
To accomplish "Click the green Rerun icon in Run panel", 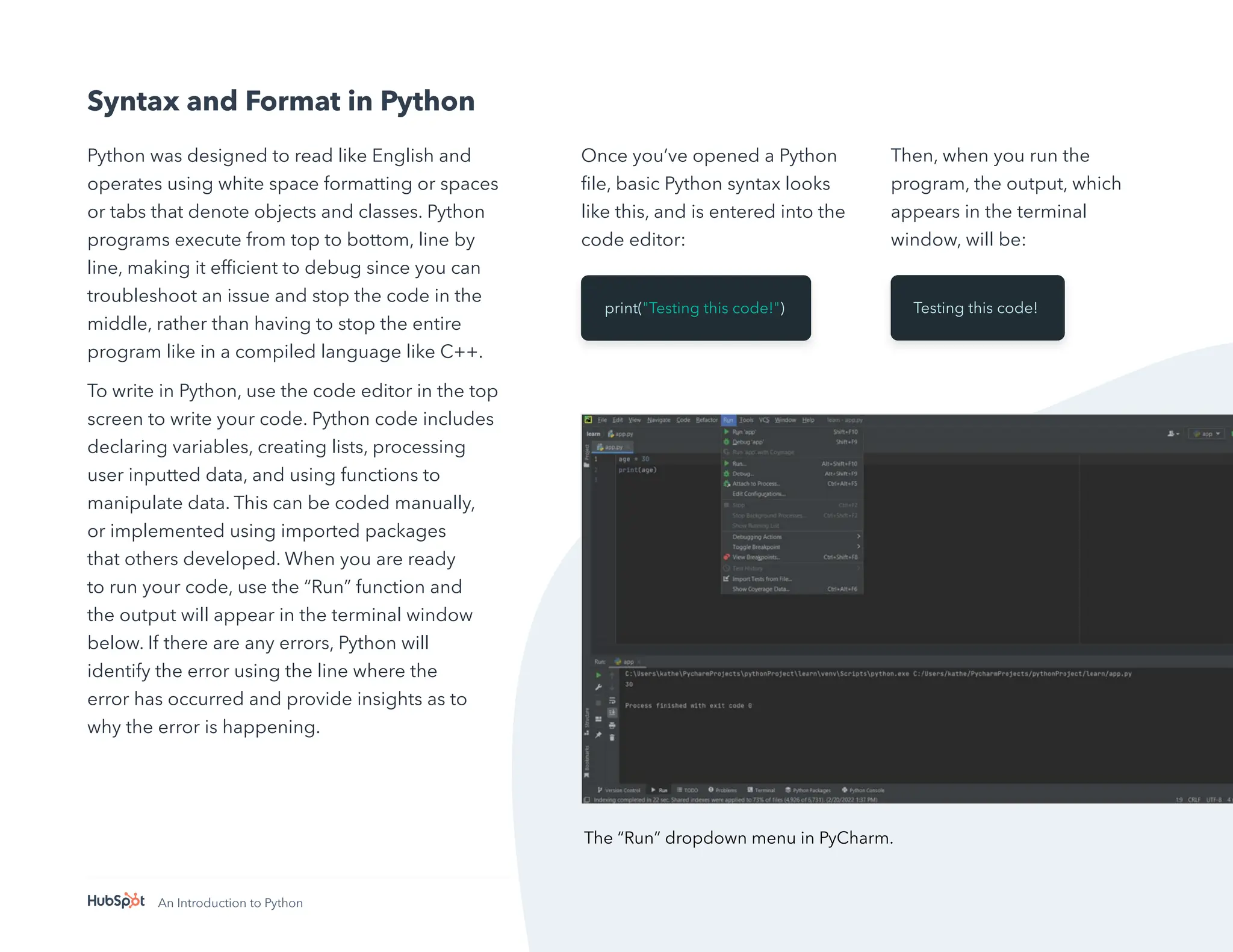I will [x=598, y=675].
